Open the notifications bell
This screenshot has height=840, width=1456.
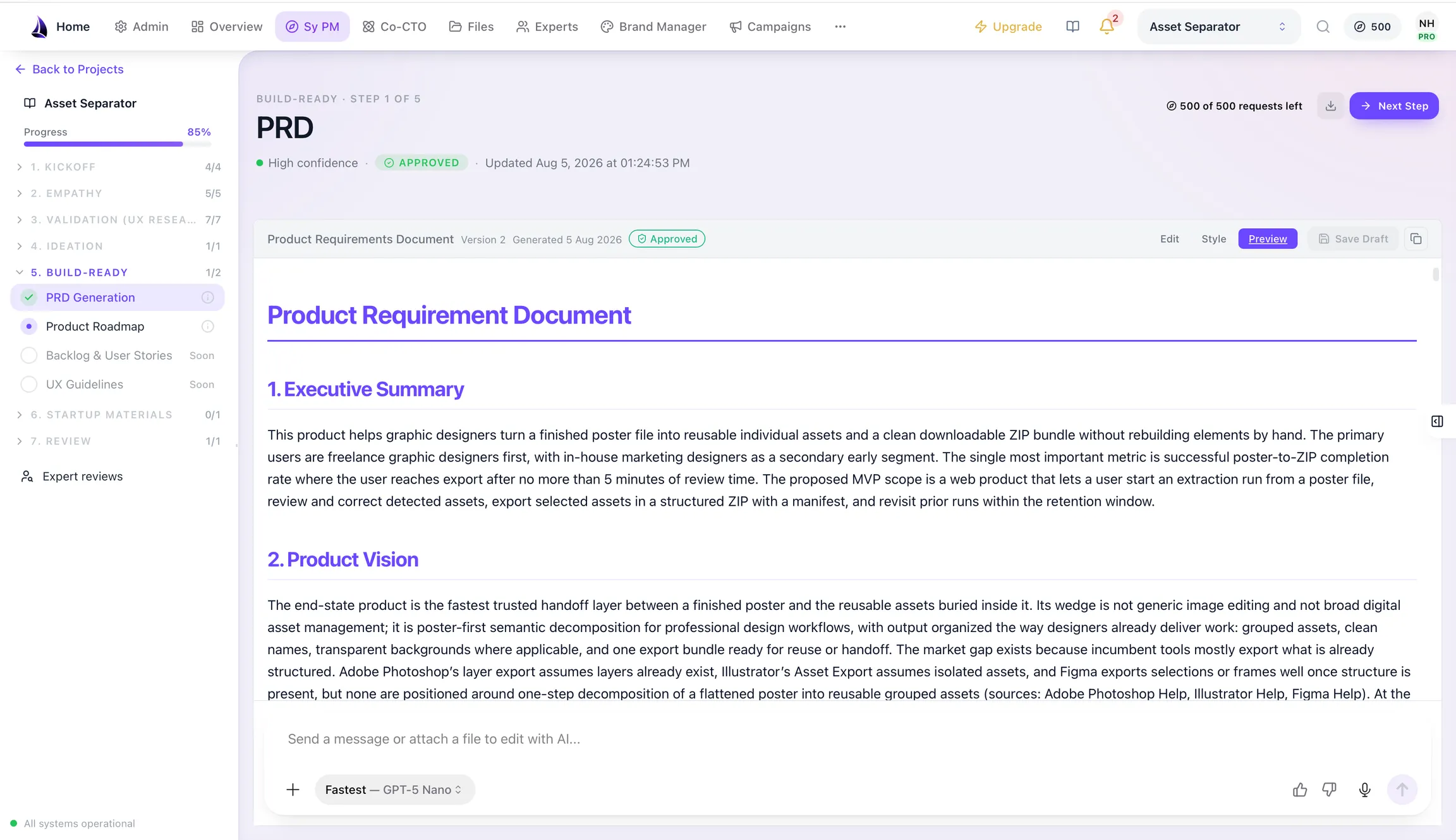[1107, 27]
